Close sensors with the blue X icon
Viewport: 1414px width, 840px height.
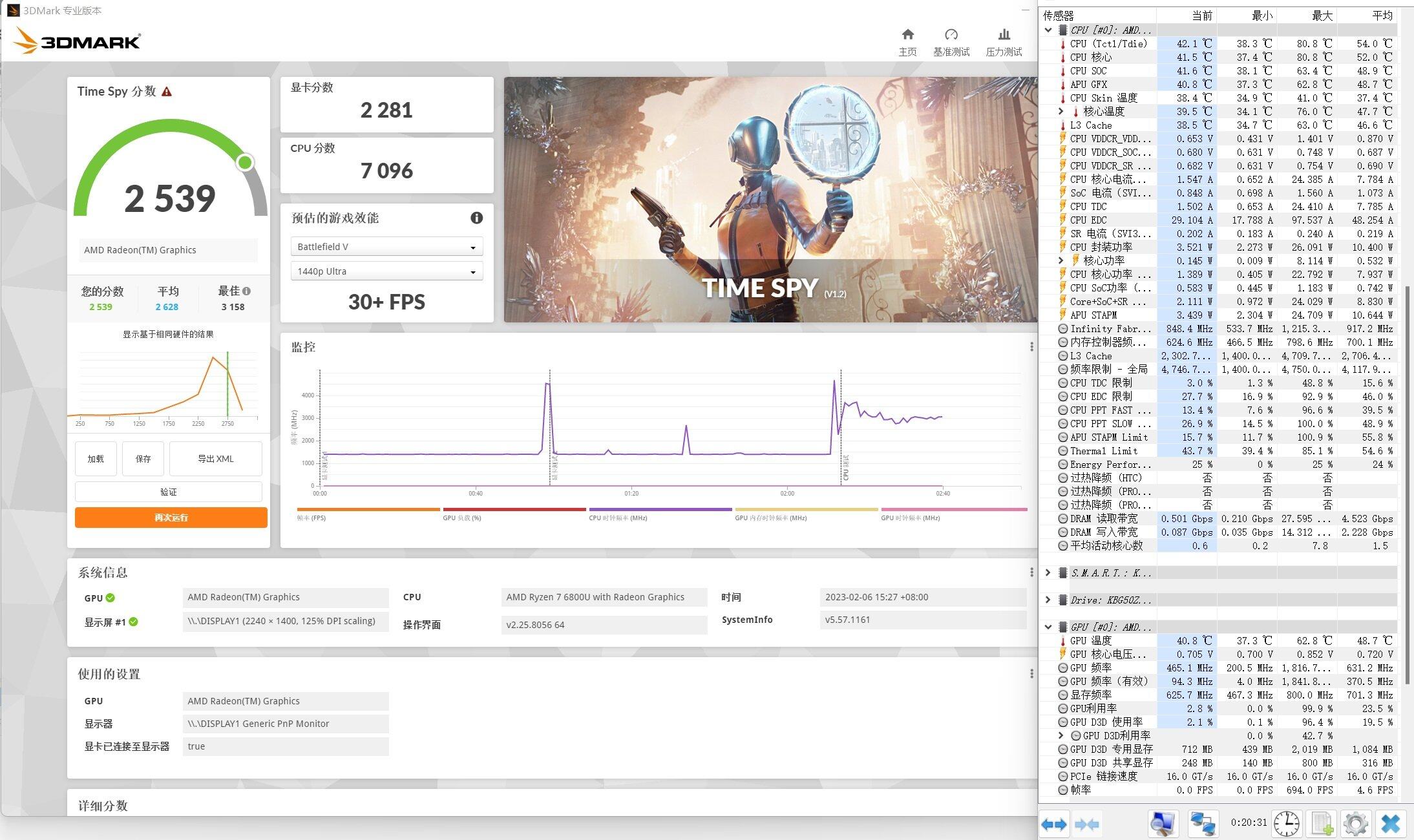pos(1390,824)
